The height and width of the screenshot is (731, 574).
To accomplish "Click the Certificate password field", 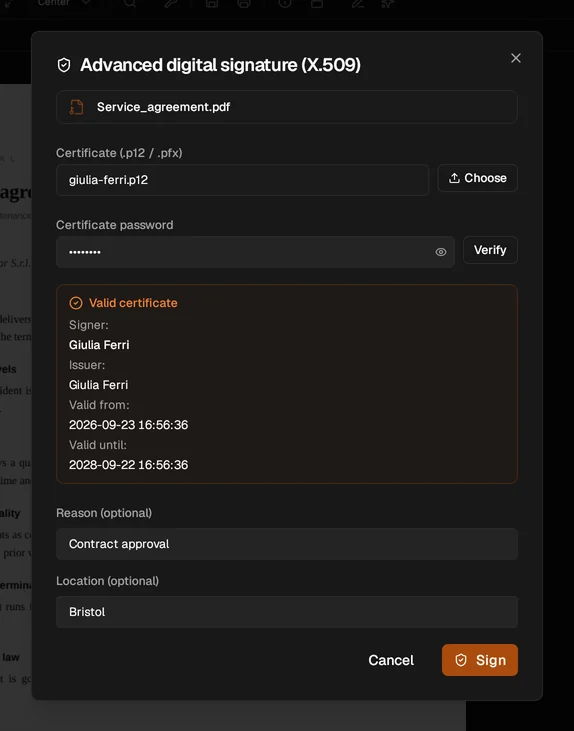I will coord(255,252).
